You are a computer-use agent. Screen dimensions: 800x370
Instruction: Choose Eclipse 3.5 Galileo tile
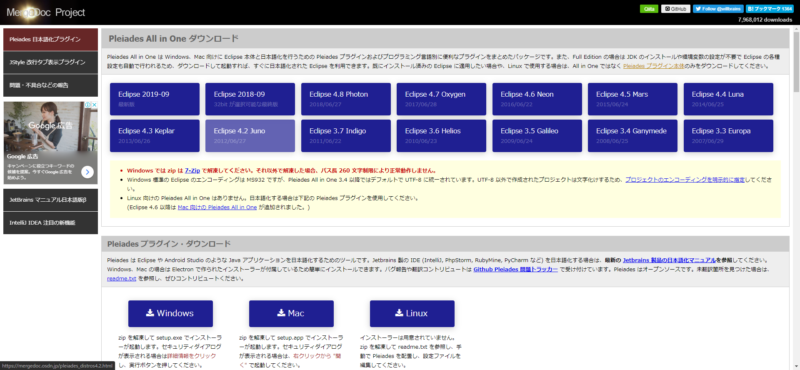pyautogui.click(x=537, y=136)
